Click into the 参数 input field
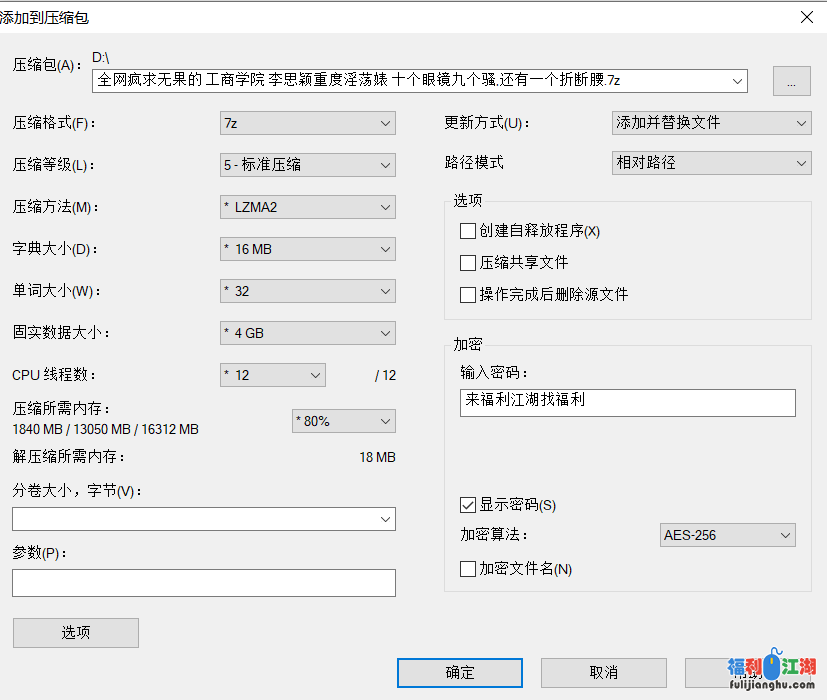Viewport: 827px width, 700px height. 203,583
